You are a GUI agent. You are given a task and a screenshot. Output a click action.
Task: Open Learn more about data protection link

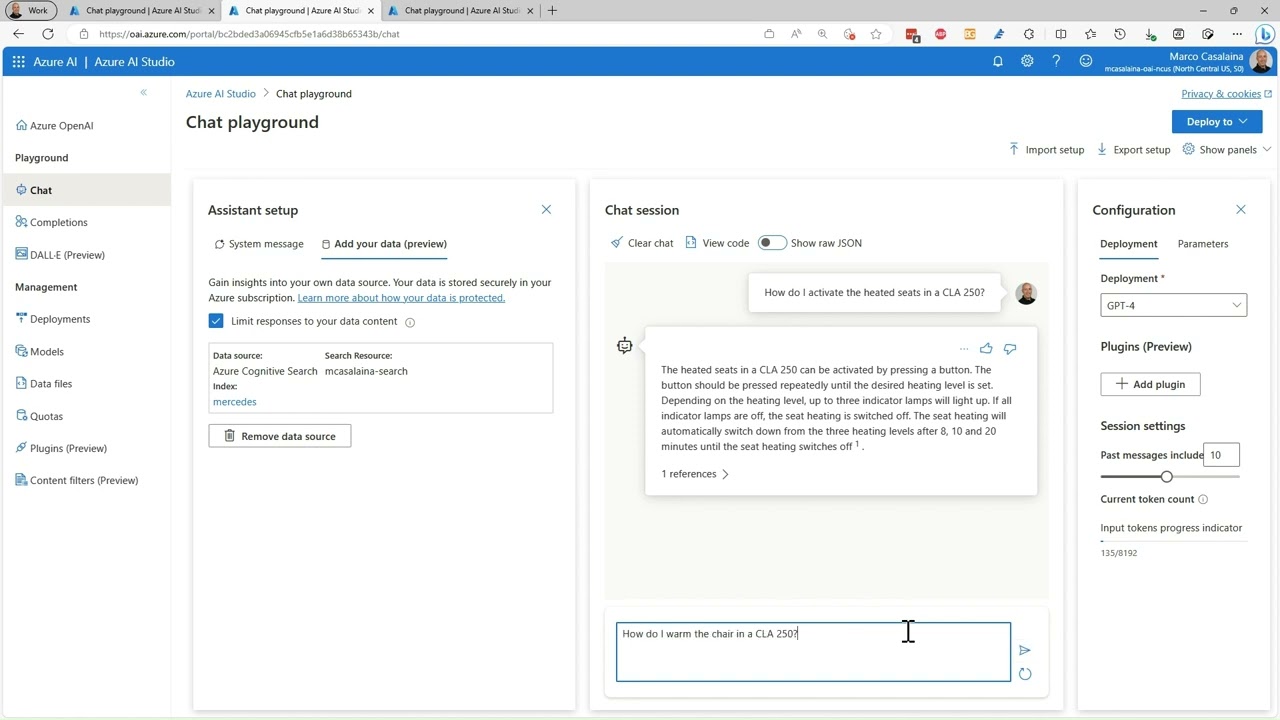click(x=401, y=298)
